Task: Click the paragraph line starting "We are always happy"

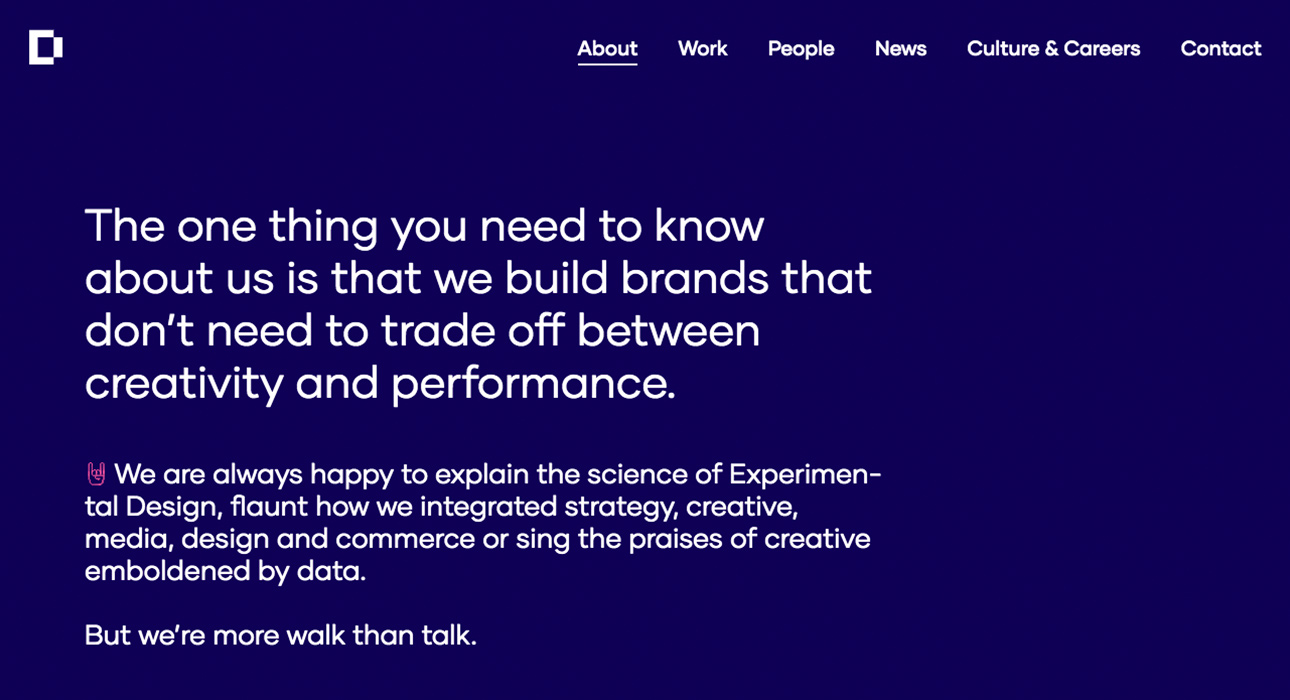Action: pyautogui.click(x=497, y=474)
